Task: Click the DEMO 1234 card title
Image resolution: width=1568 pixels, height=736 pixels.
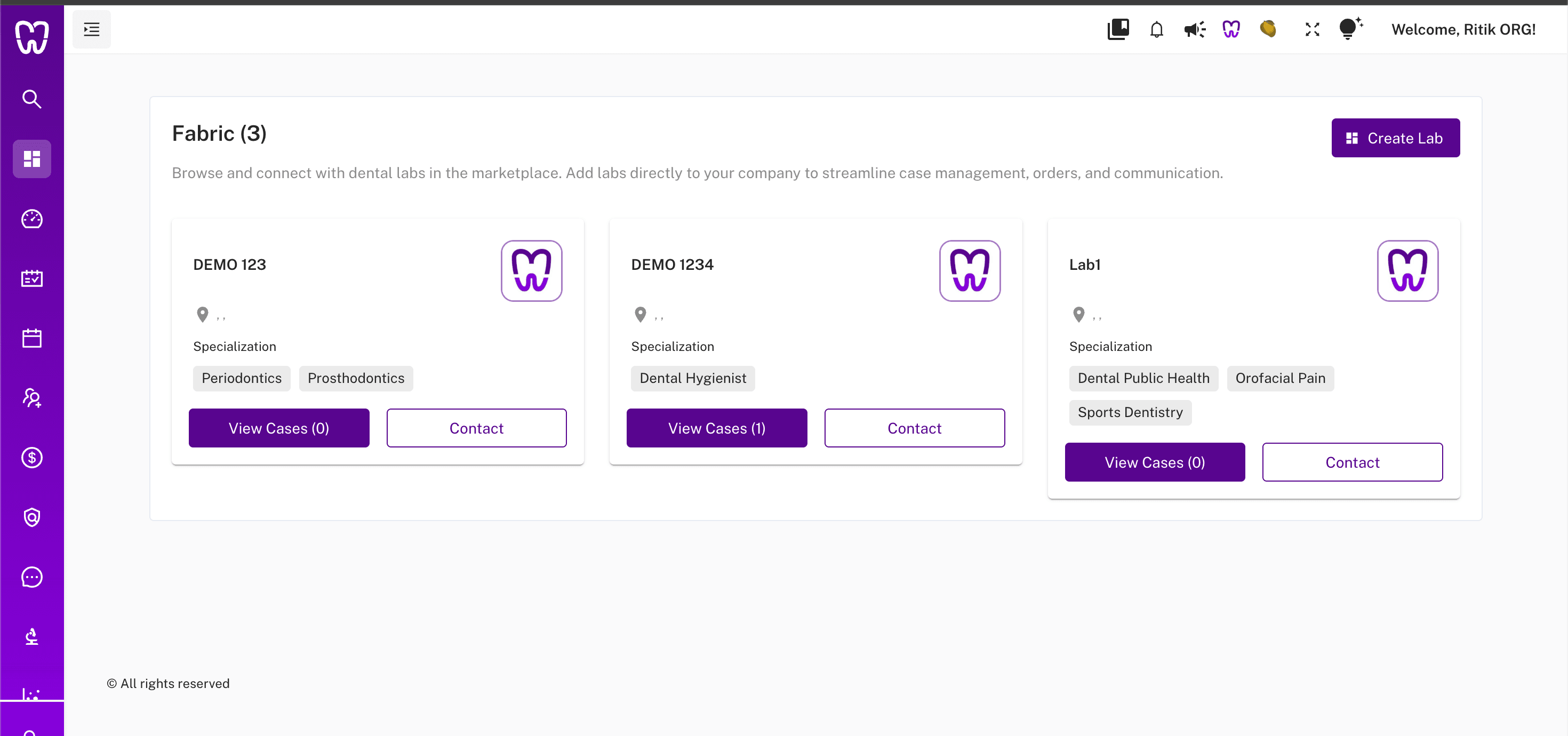Action: pos(672,264)
